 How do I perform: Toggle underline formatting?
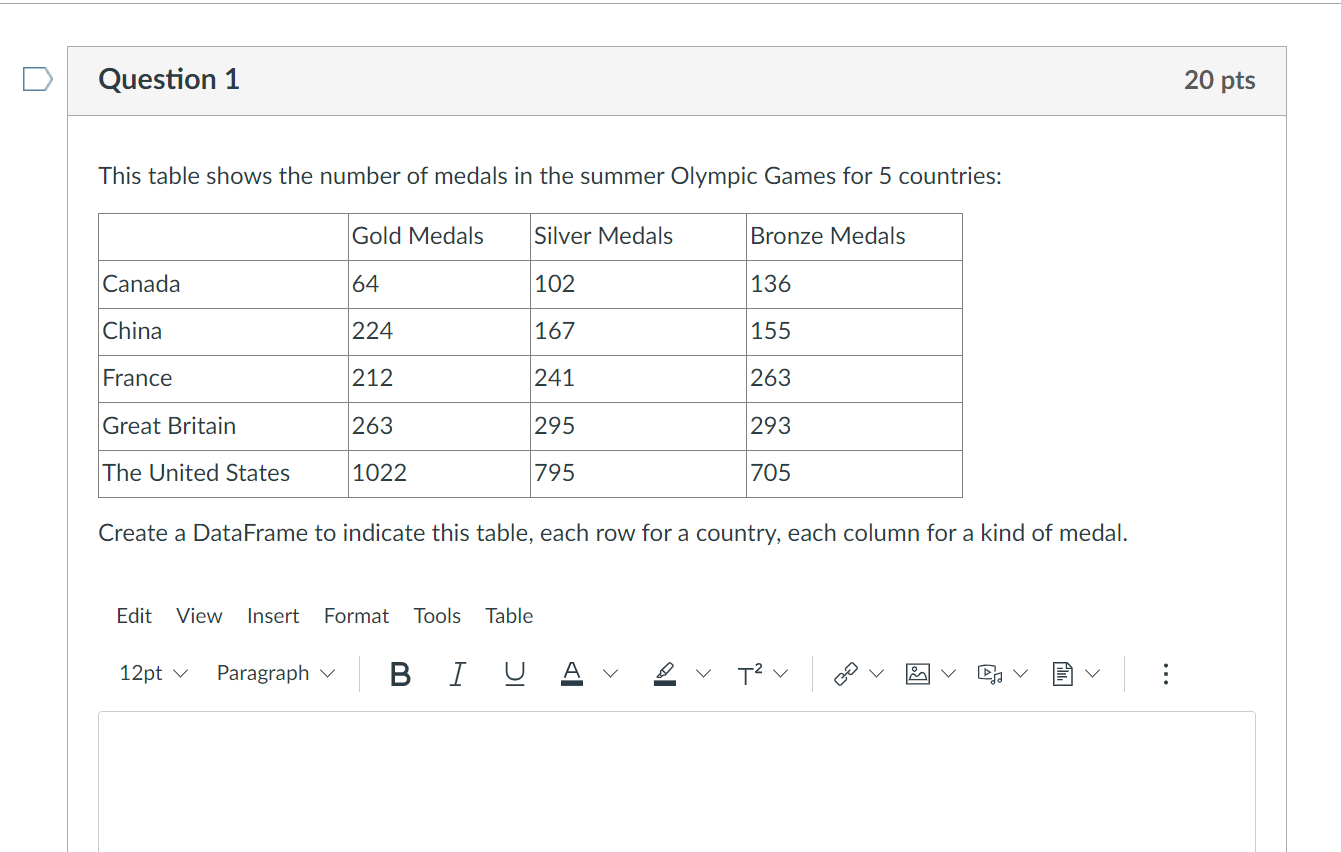coord(513,673)
